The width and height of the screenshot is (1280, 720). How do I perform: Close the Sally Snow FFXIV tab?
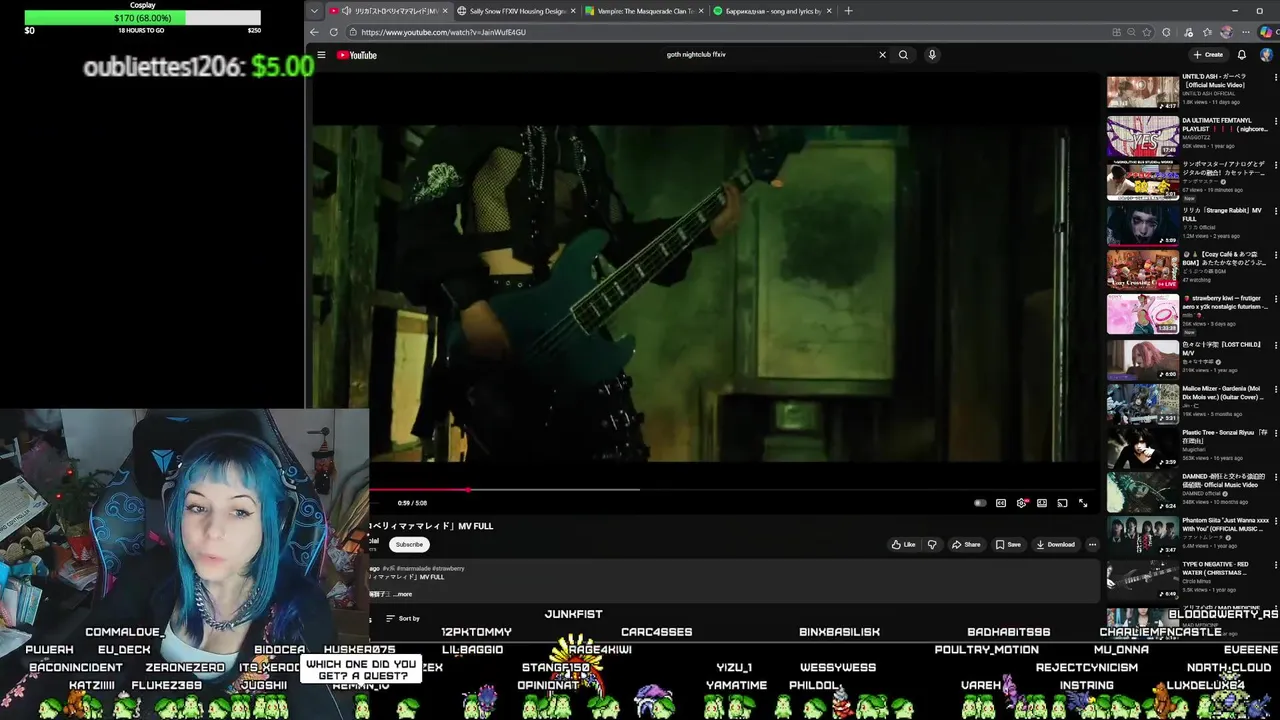573,11
